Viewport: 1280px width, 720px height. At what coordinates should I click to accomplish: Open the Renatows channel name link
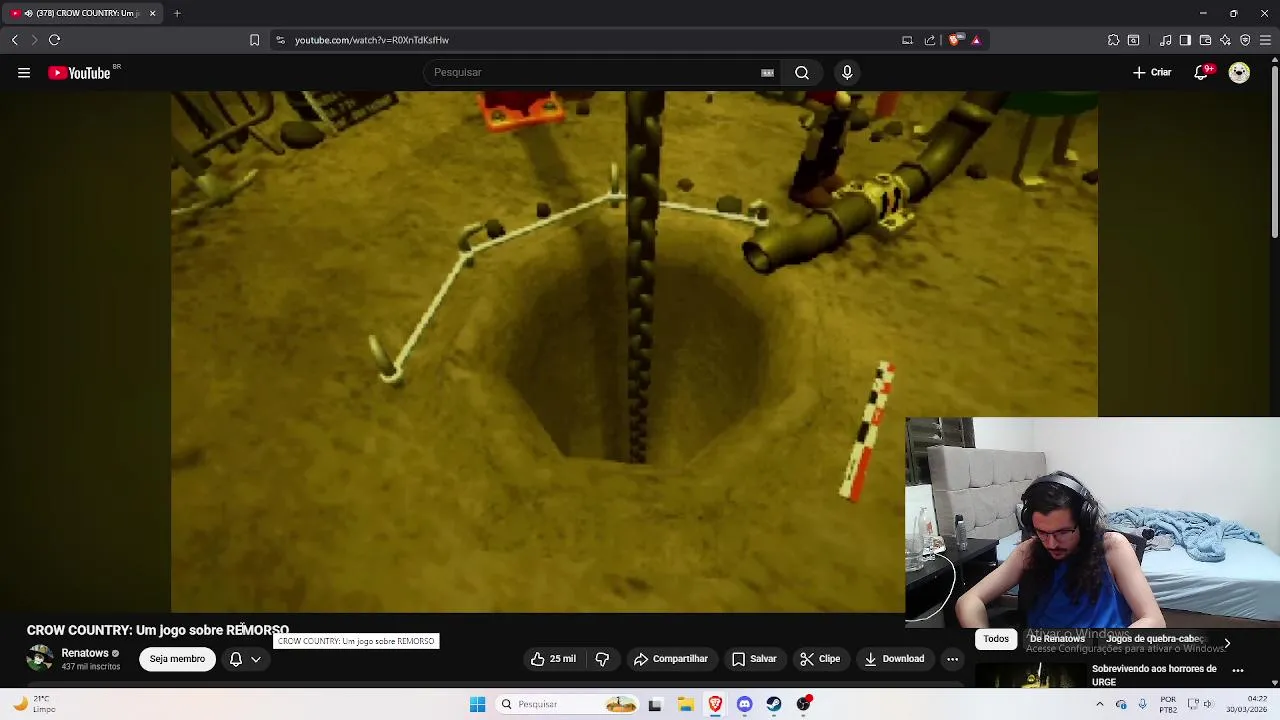(85, 653)
